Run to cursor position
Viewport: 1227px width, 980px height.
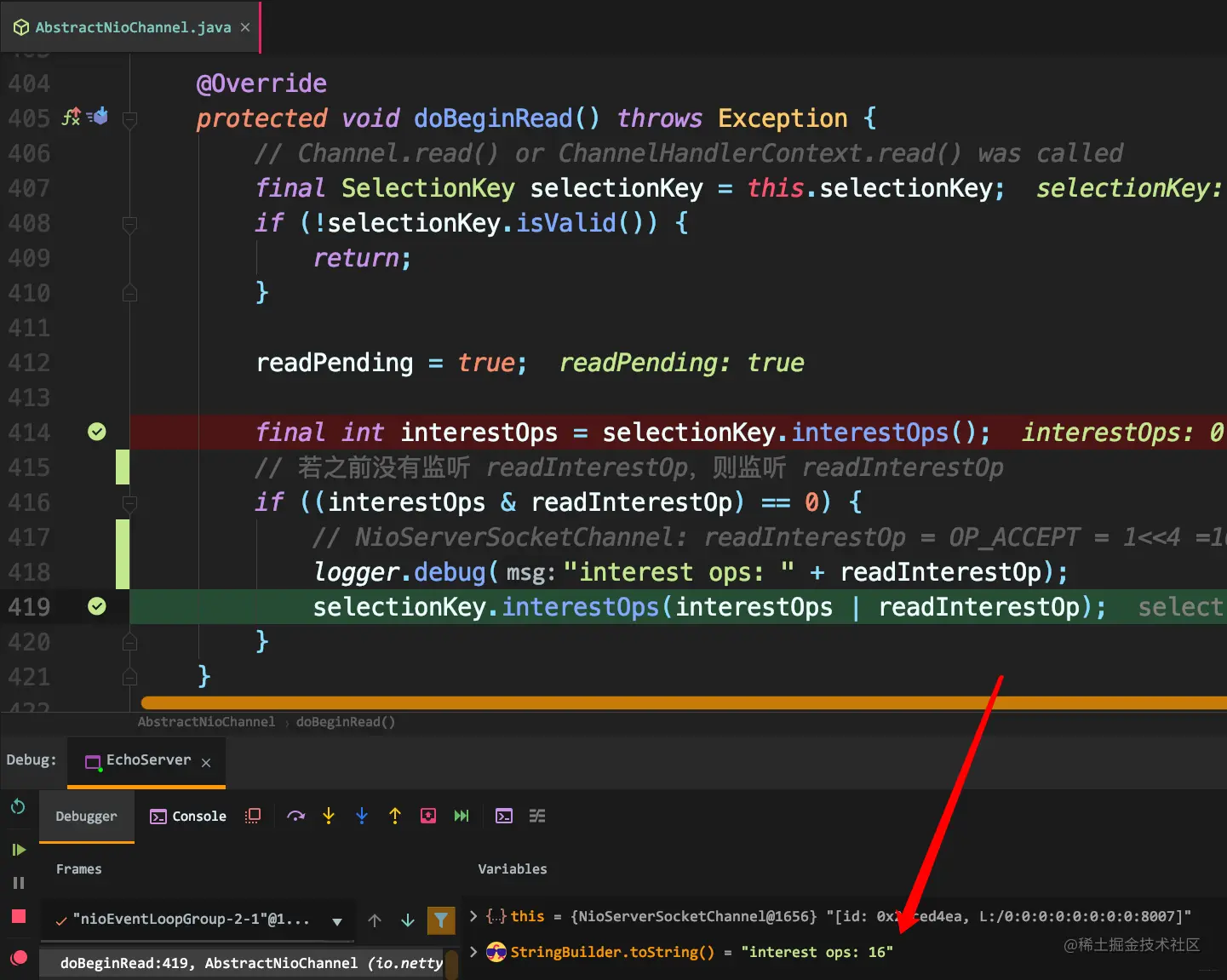pos(462,816)
